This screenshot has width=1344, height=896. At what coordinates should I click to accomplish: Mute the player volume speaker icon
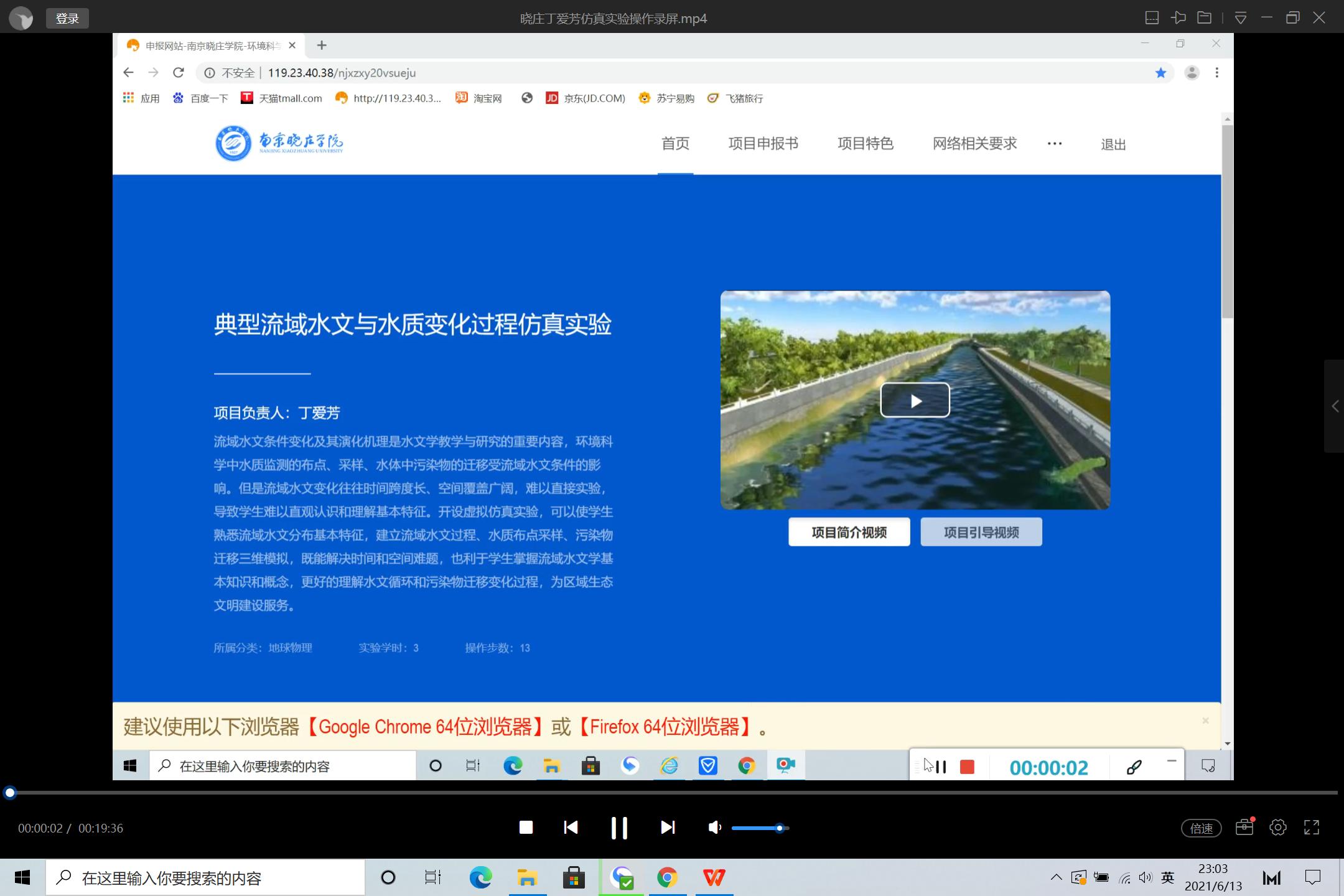click(x=714, y=828)
